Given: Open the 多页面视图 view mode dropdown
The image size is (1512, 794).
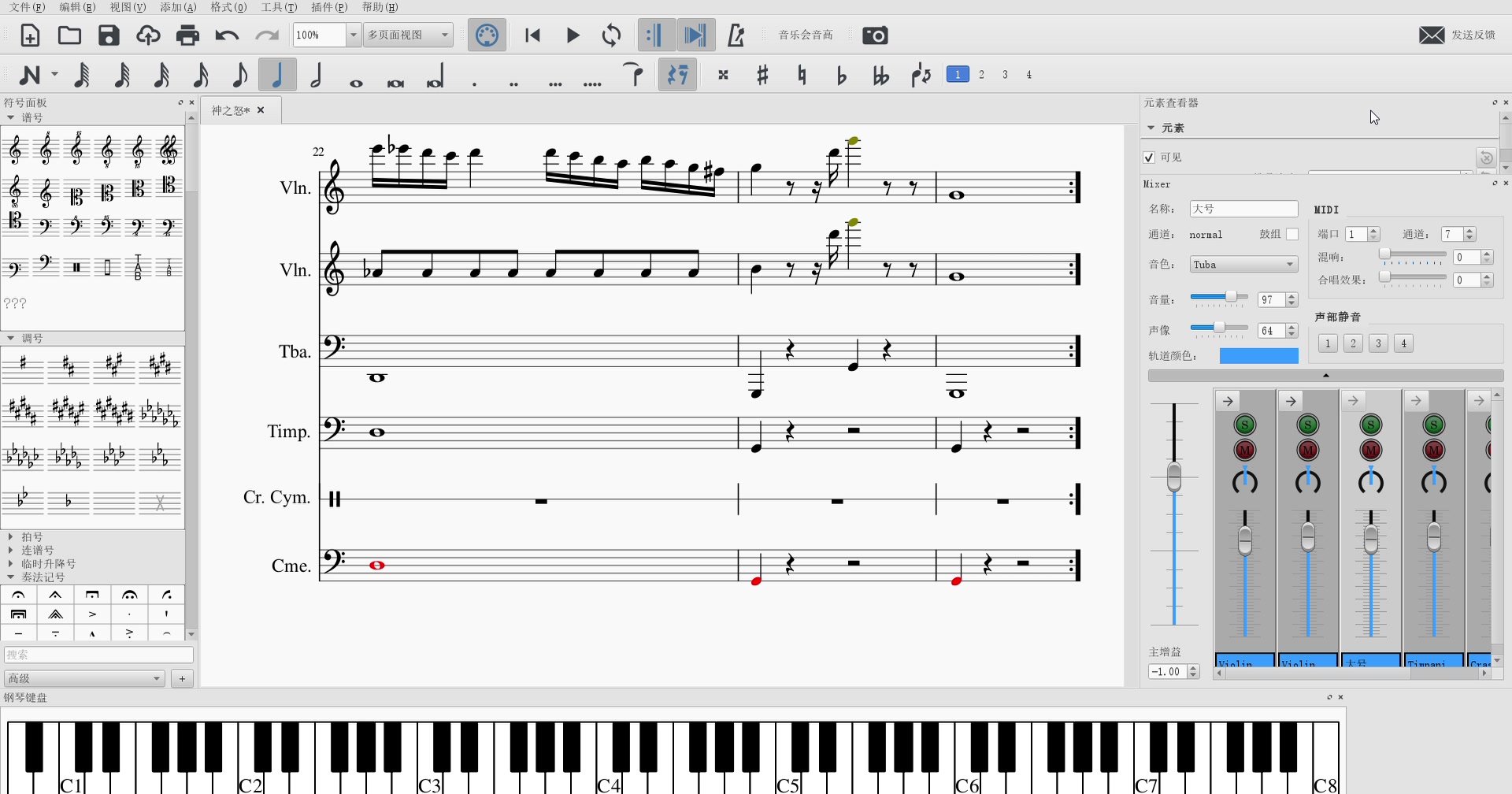Looking at the screenshot, I should (x=408, y=35).
